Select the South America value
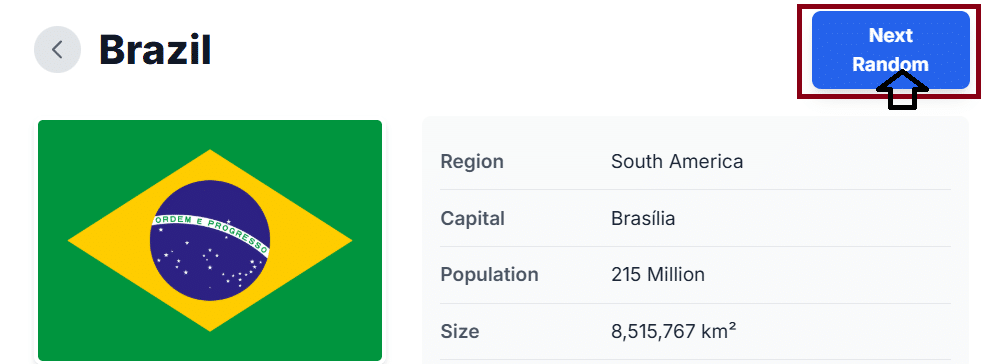The image size is (1004, 364). tap(677, 161)
